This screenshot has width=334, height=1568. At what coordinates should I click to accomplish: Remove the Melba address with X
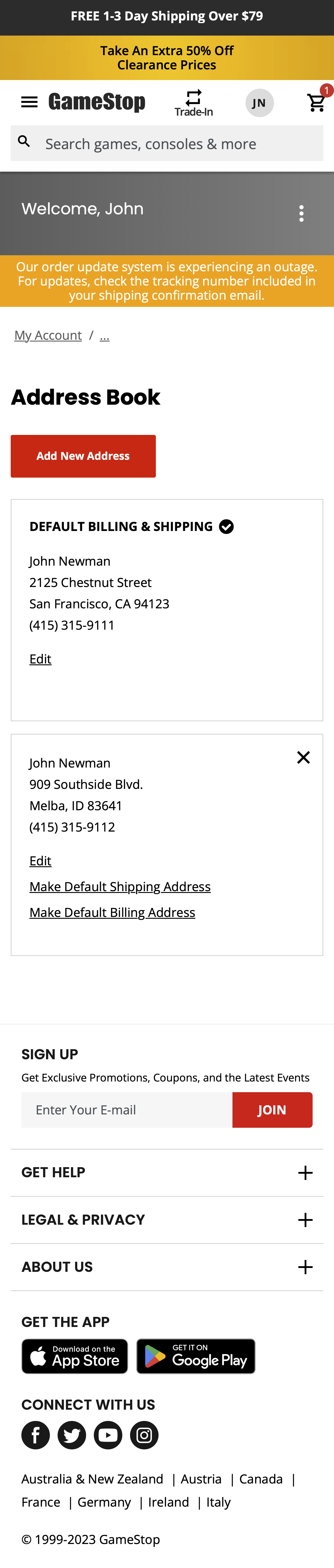click(x=303, y=757)
